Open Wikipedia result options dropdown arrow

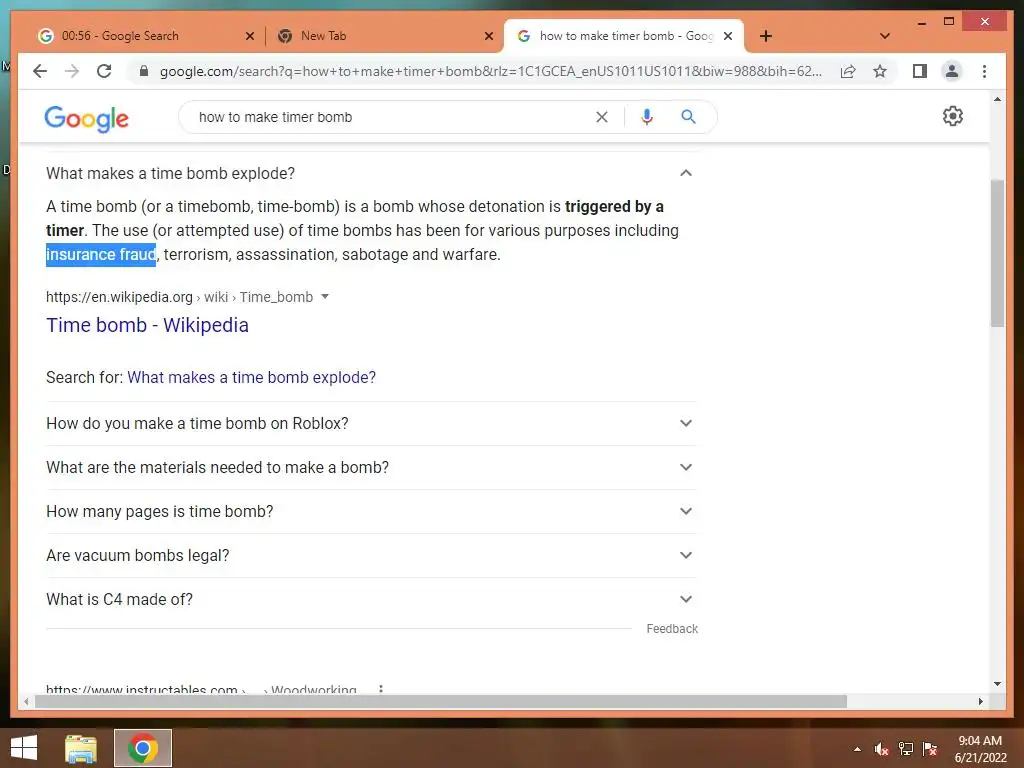pos(325,296)
